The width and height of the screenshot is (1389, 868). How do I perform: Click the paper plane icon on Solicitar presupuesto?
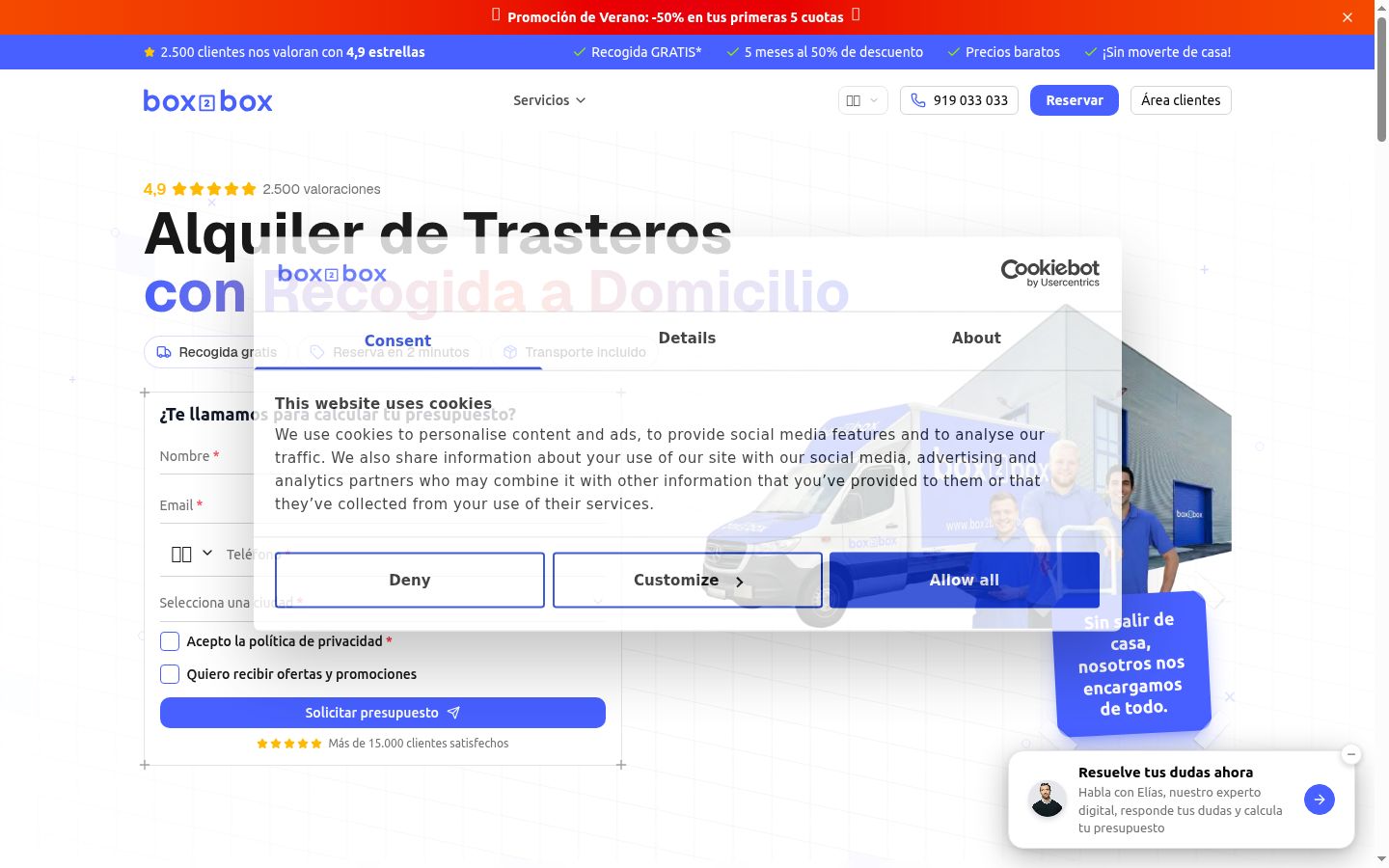(x=453, y=713)
